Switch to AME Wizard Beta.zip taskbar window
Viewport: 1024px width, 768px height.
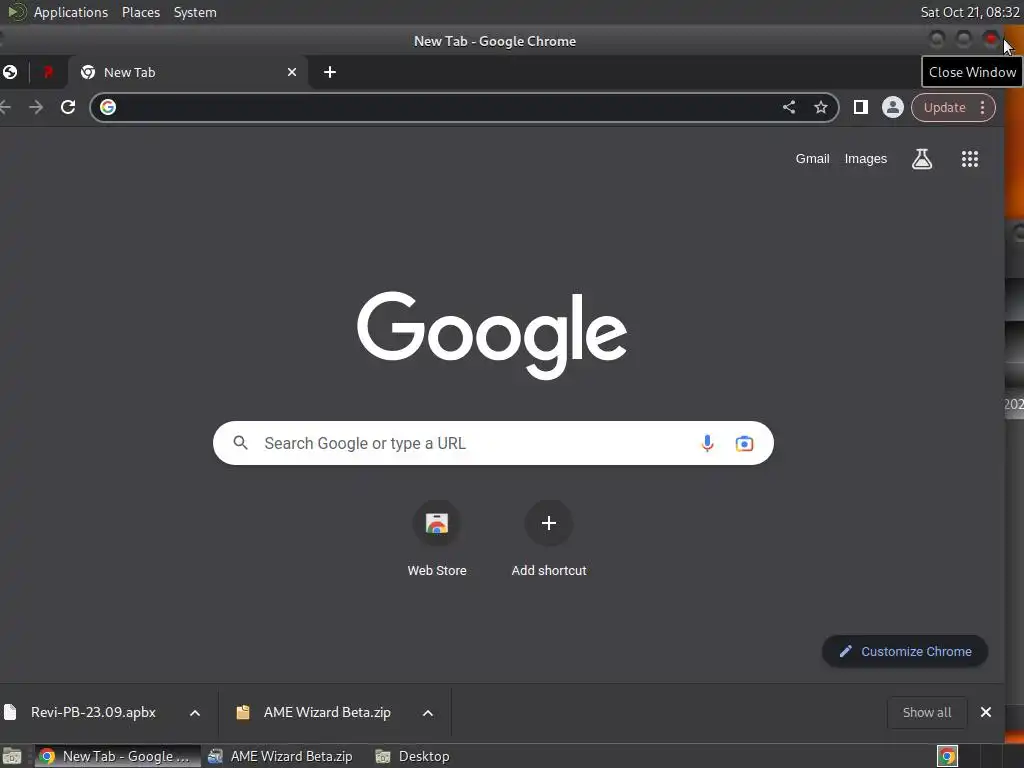point(281,756)
